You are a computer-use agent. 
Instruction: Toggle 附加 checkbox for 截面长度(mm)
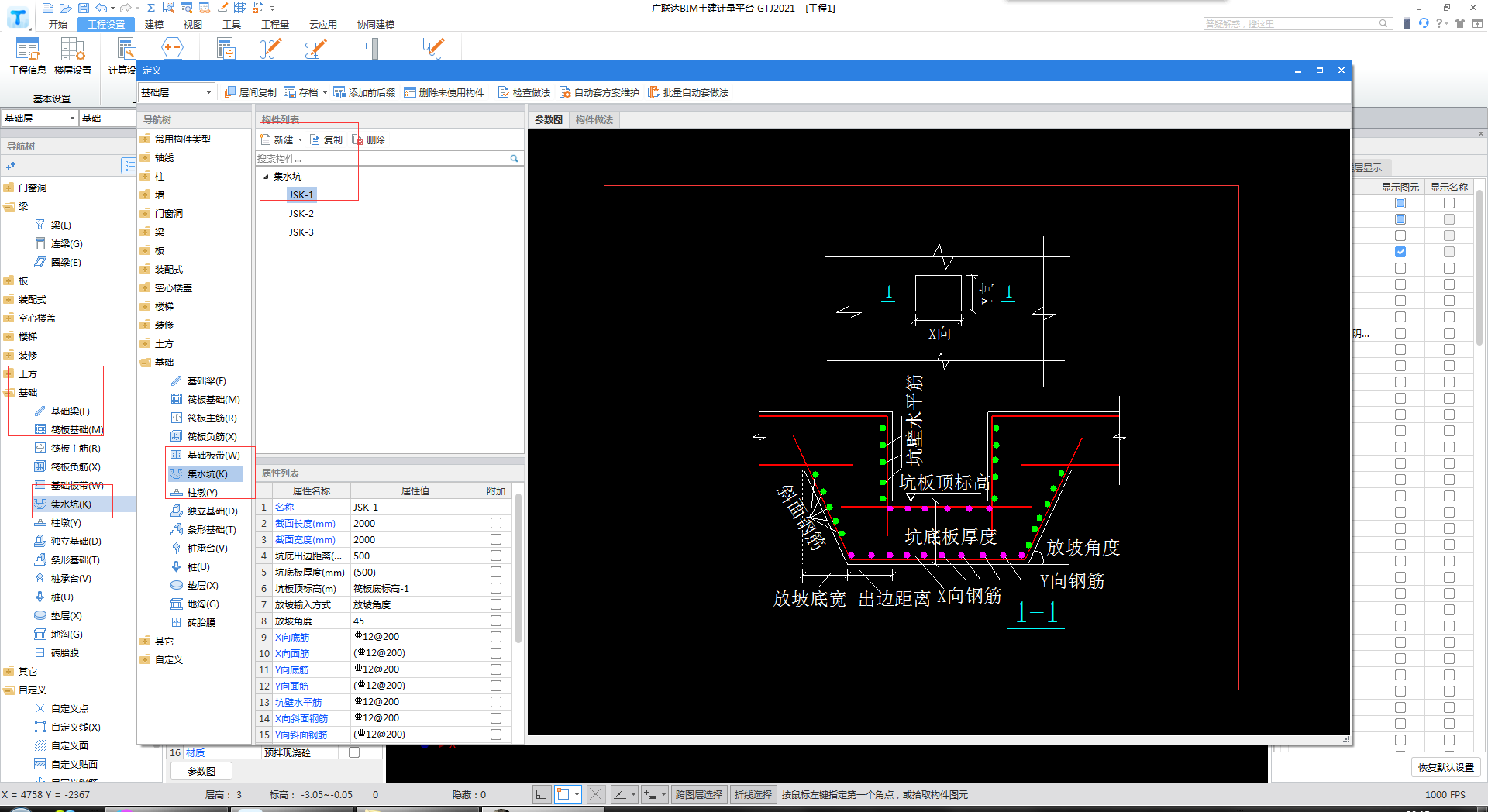tap(496, 523)
